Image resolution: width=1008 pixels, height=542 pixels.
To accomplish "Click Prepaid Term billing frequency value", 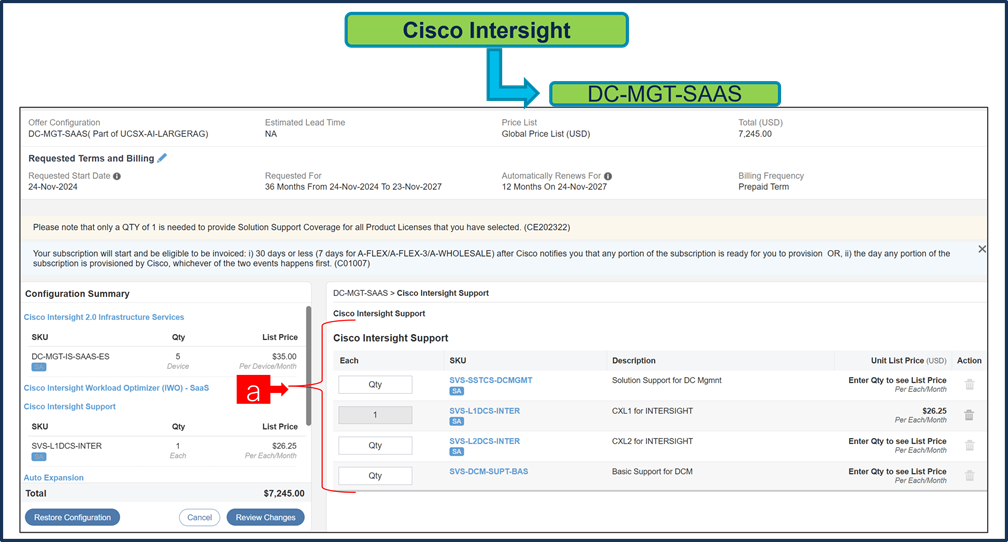I will point(763,186).
